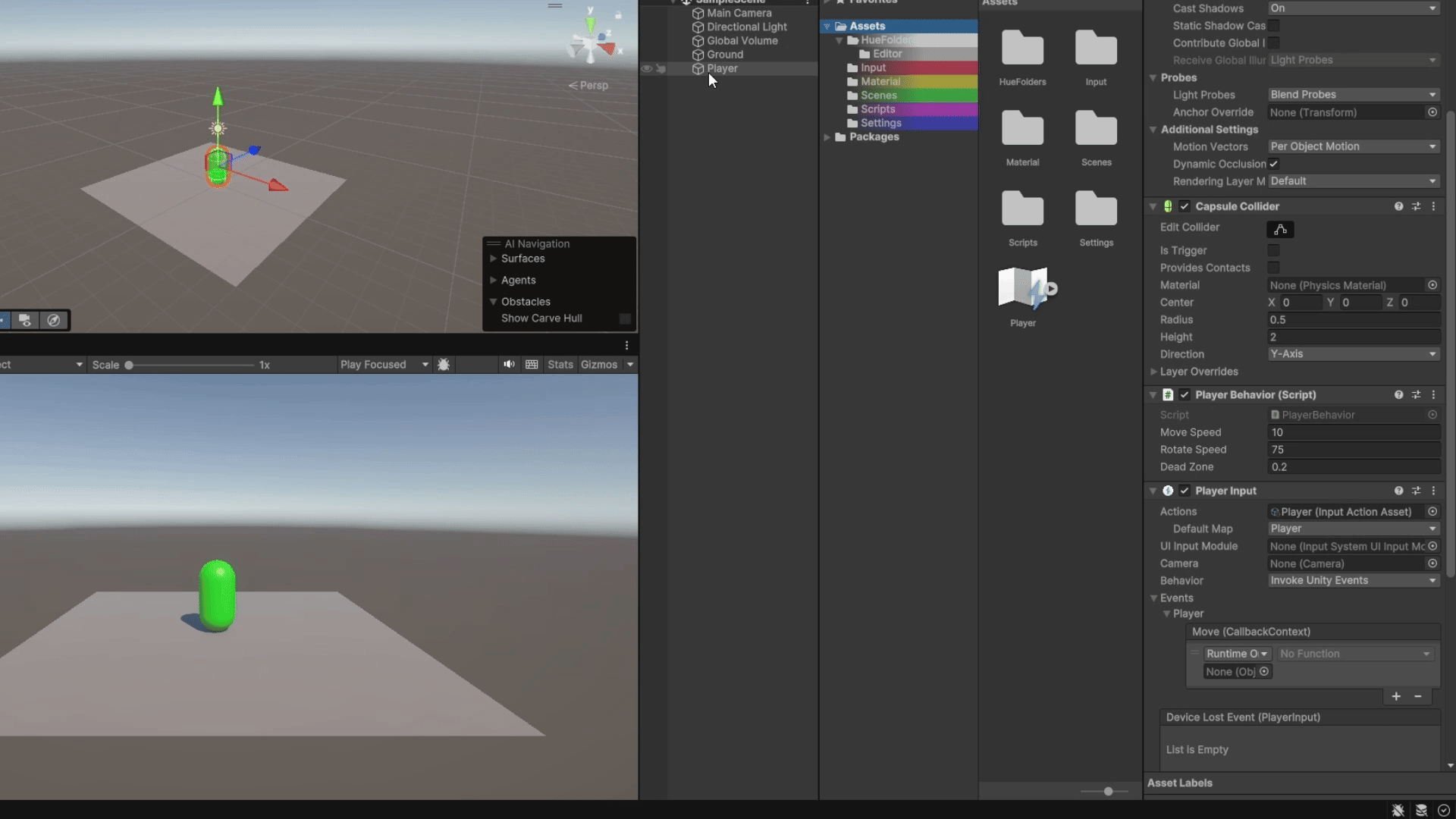This screenshot has height=819, width=1456.
Task: Select the Physics Material object picker icon
Action: 1433,285
